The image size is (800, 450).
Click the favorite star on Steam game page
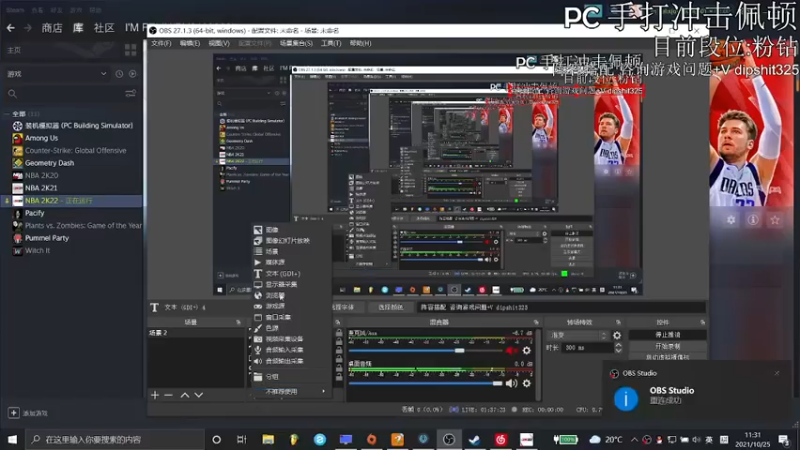(x=775, y=220)
